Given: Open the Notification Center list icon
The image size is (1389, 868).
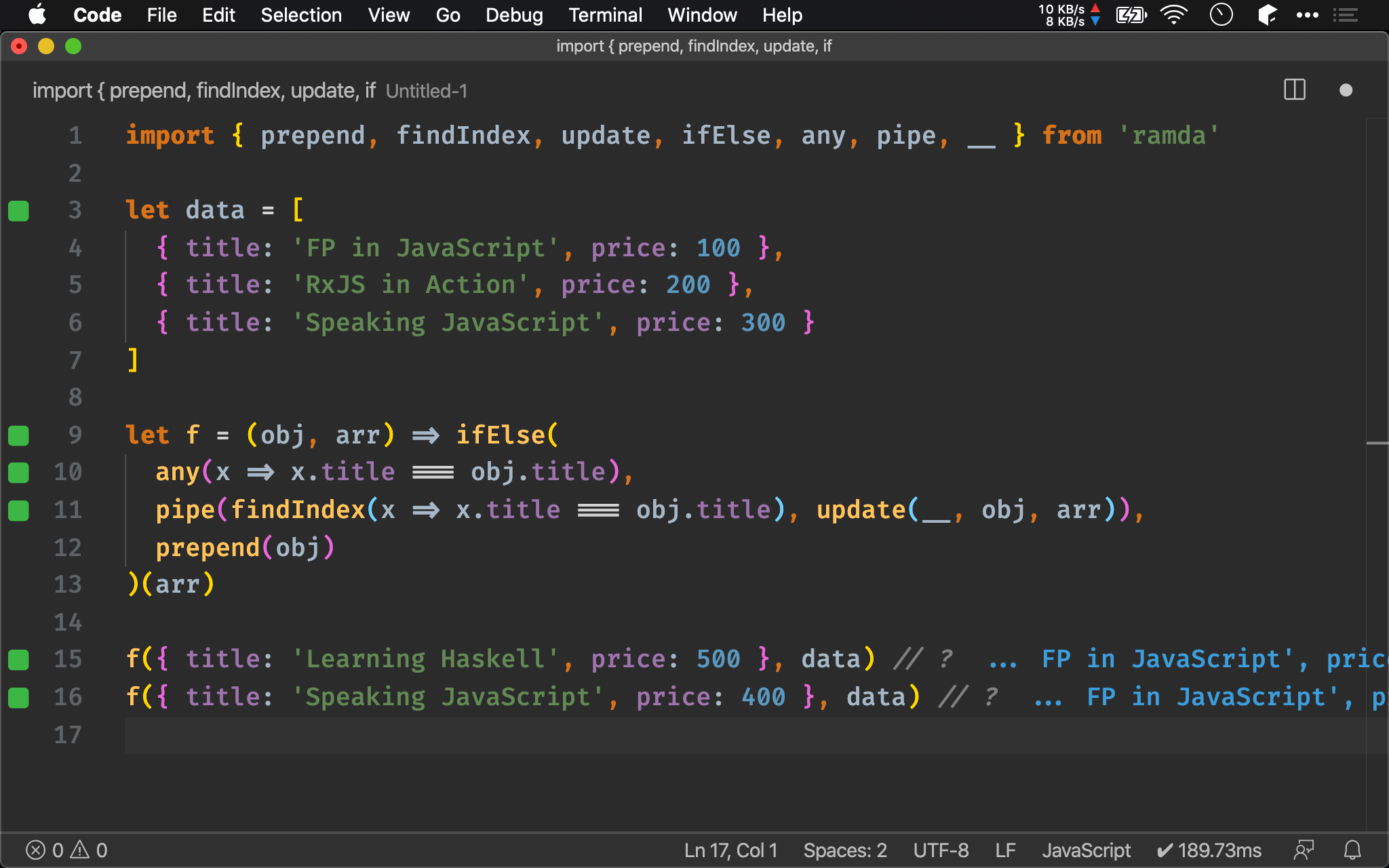Looking at the screenshot, I should (x=1346, y=14).
